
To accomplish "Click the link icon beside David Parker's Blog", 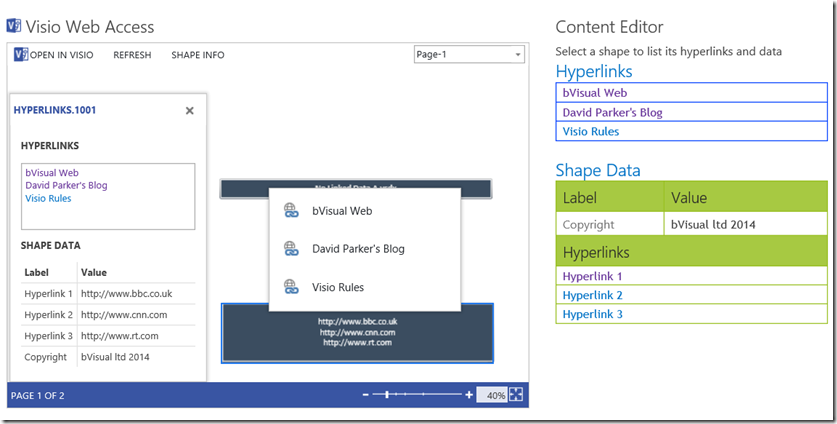I will [x=291, y=249].
